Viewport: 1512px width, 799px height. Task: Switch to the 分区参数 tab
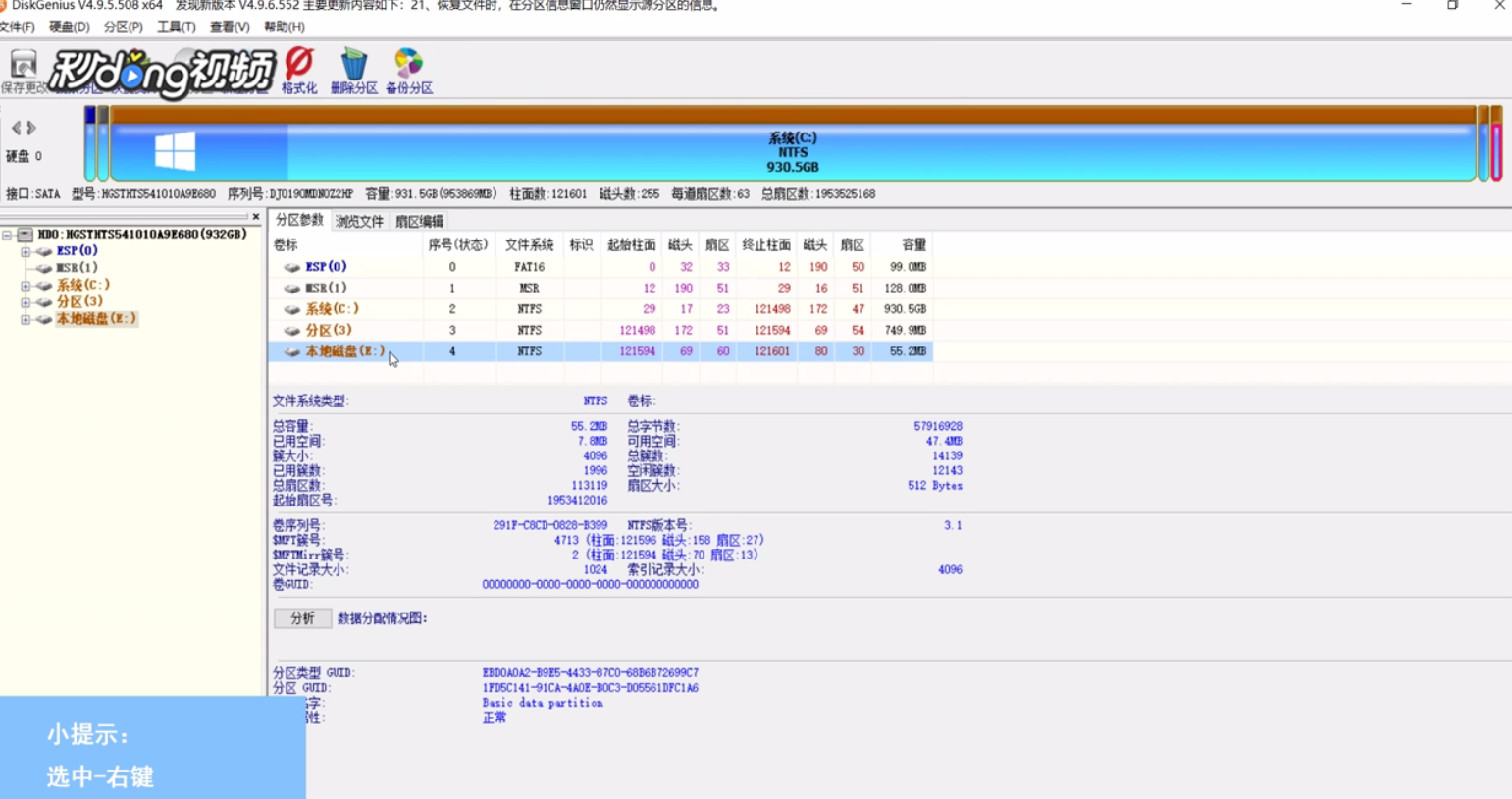click(x=299, y=220)
